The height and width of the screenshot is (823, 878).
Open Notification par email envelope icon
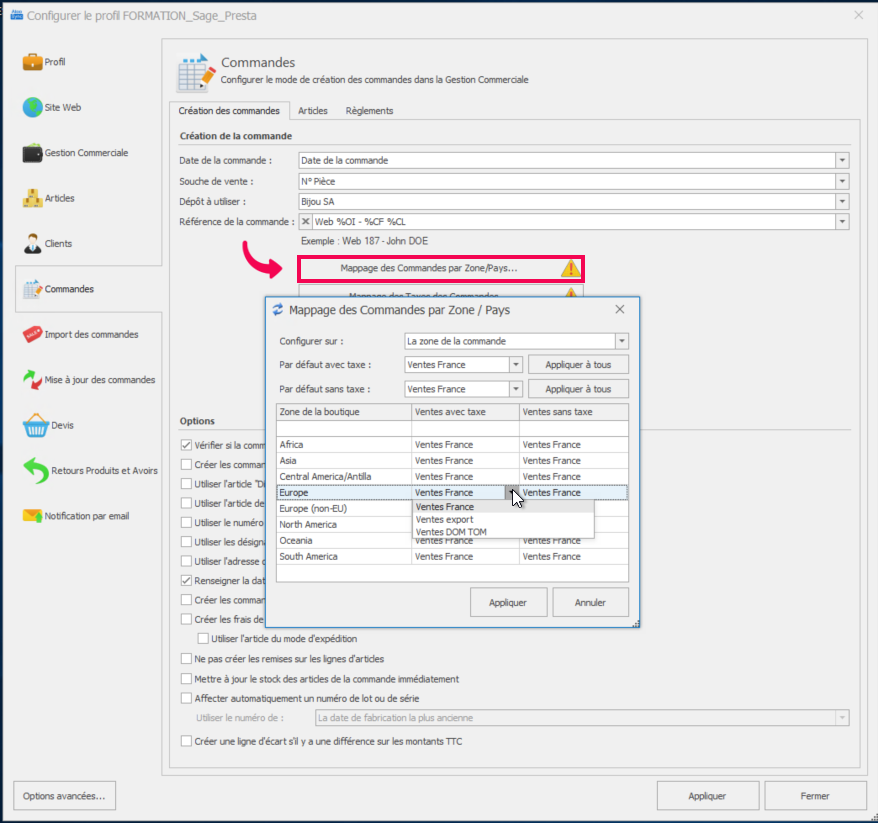pos(32,516)
